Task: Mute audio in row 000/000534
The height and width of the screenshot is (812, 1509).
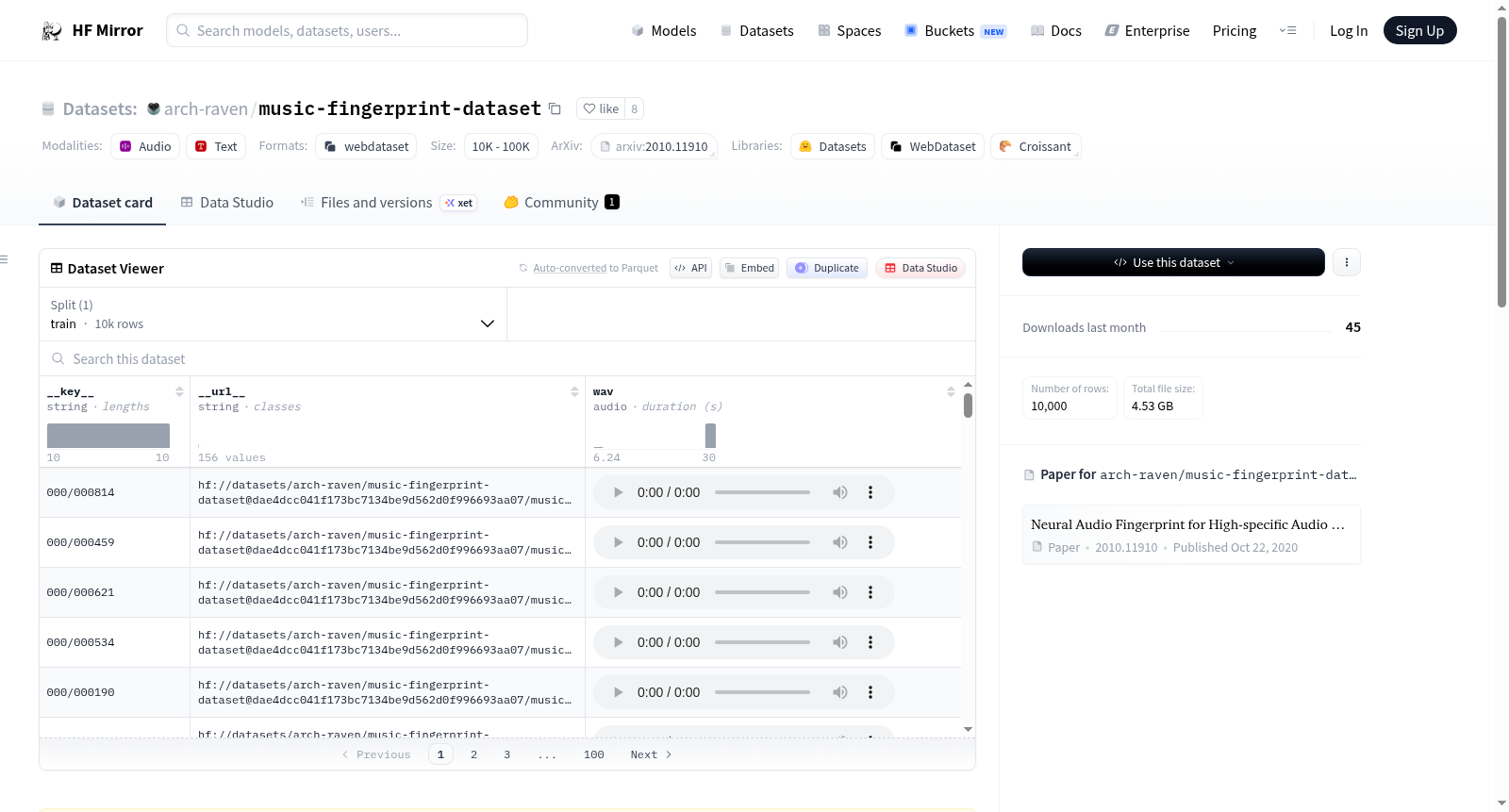Action: tap(839, 642)
